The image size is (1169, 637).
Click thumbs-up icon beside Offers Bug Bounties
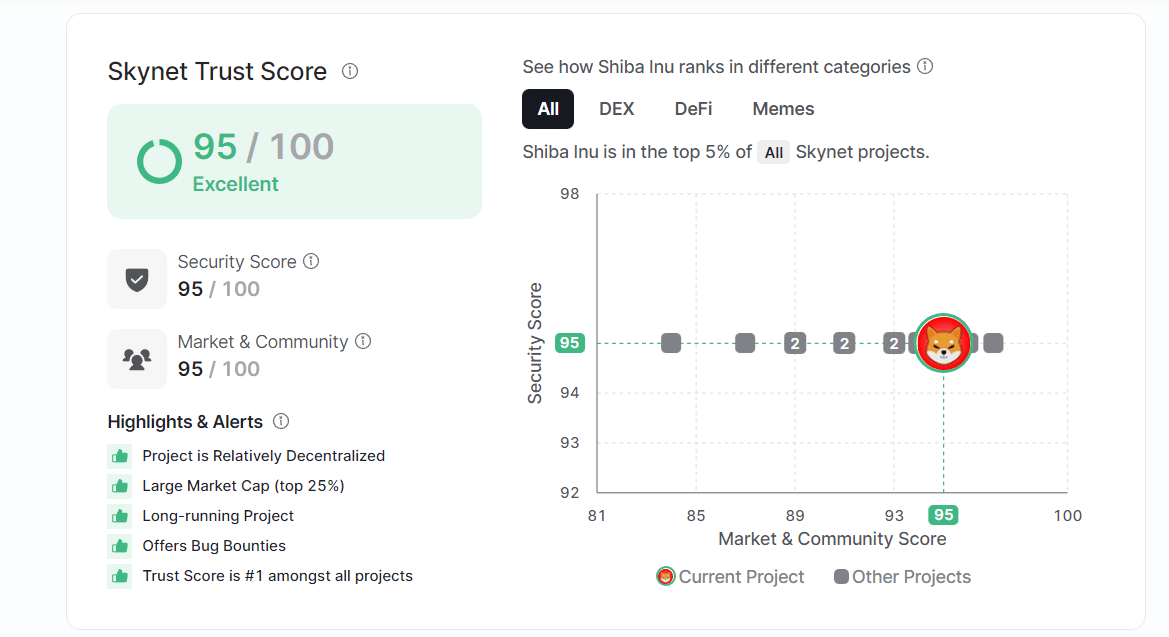point(119,546)
